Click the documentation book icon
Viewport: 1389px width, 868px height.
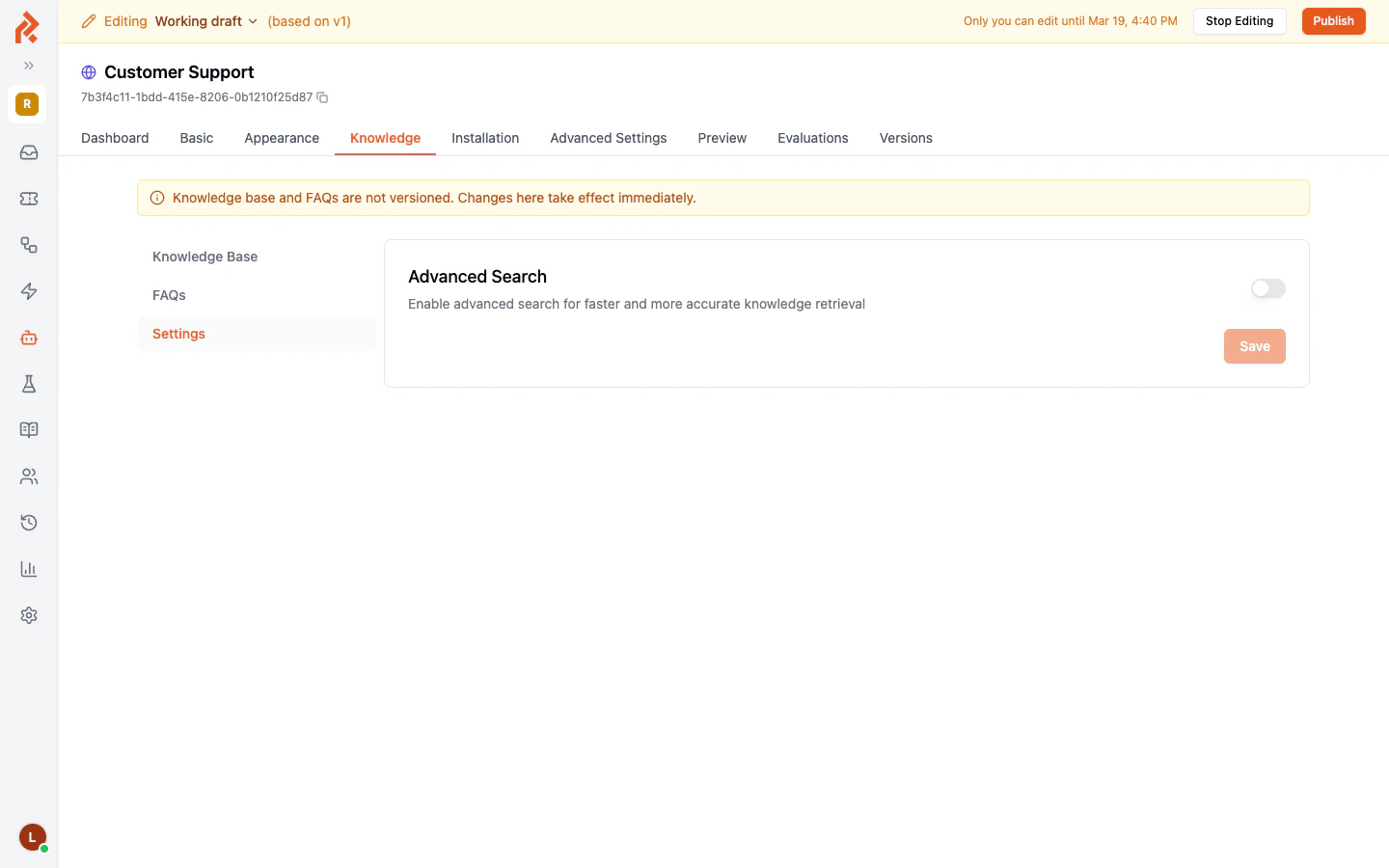pyautogui.click(x=28, y=429)
